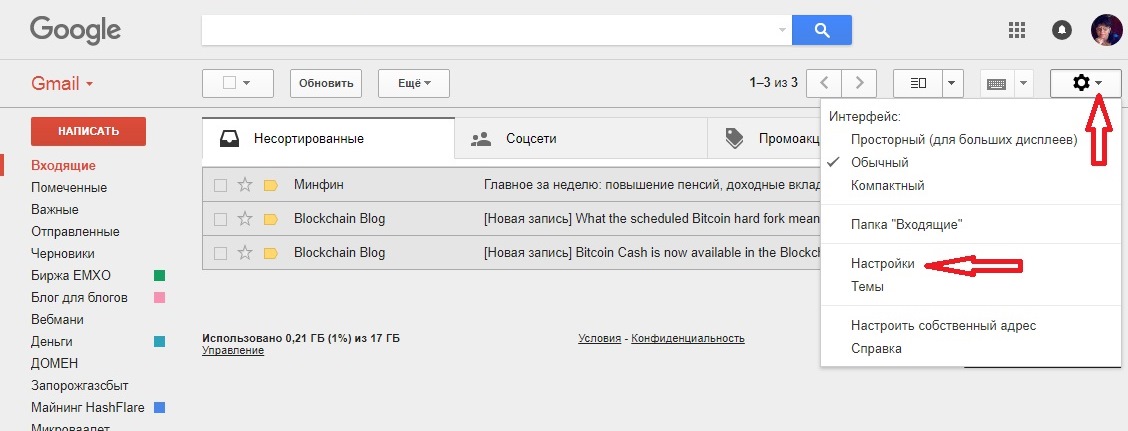Open the input tools keyboard icon
The width and height of the screenshot is (1128, 431).
point(996,83)
